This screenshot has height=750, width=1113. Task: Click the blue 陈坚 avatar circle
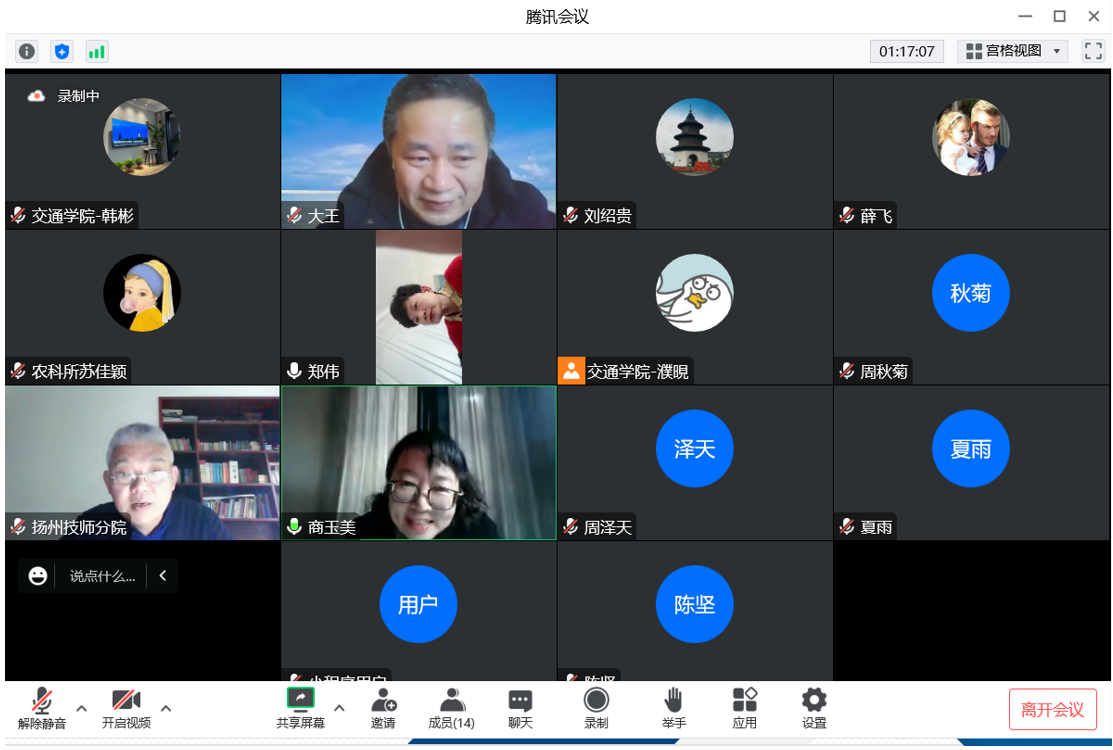click(x=694, y=605)
